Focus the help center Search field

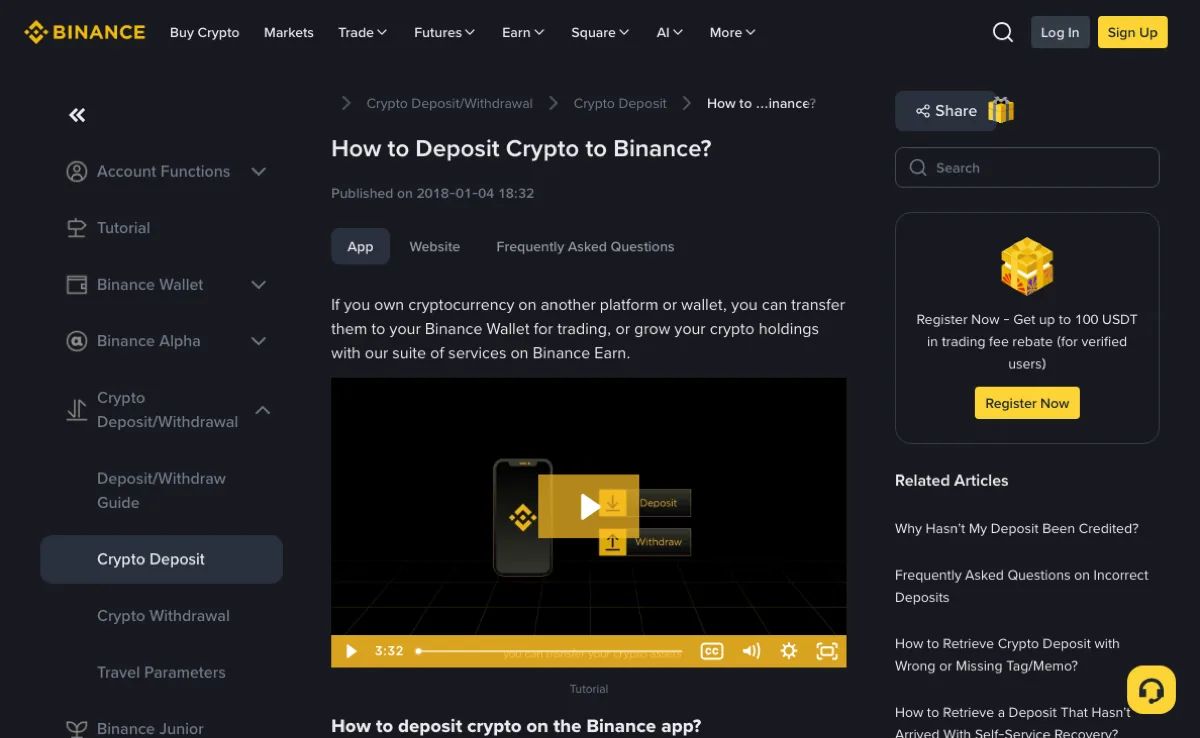[1027, 168]
